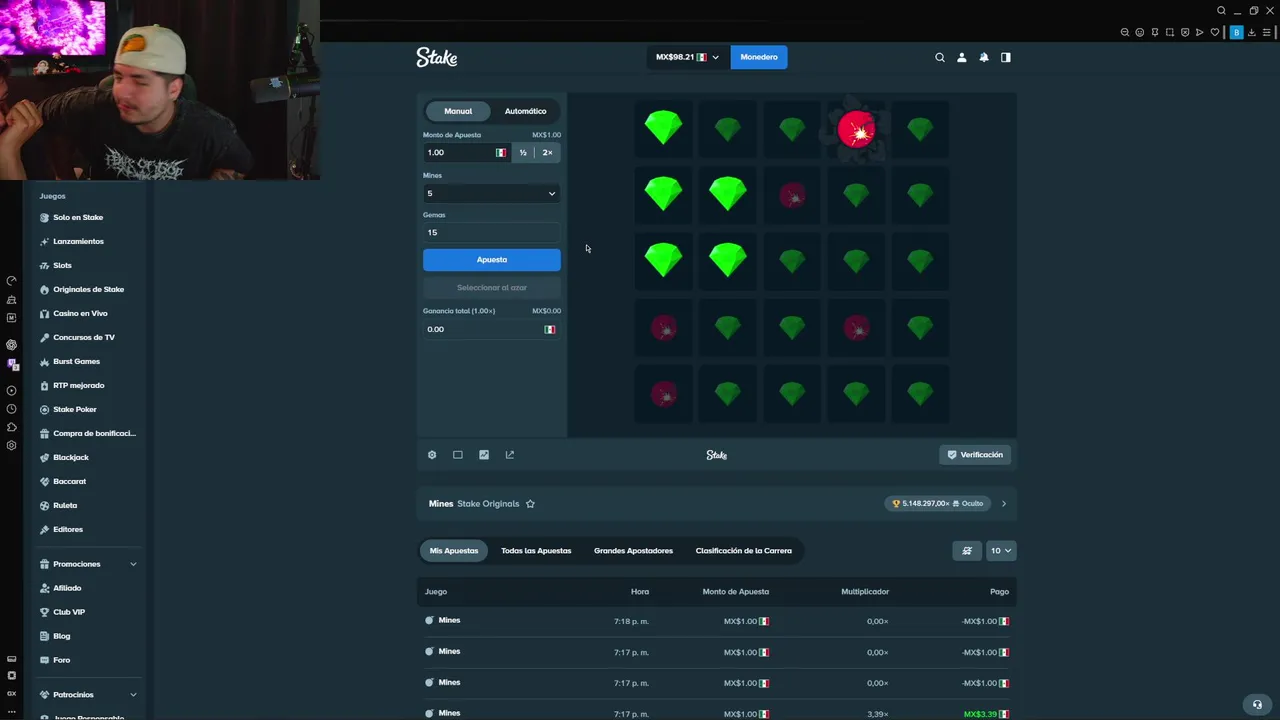
Task: Click the MX$3.39 winning payout cell
Action: (986, 714)
